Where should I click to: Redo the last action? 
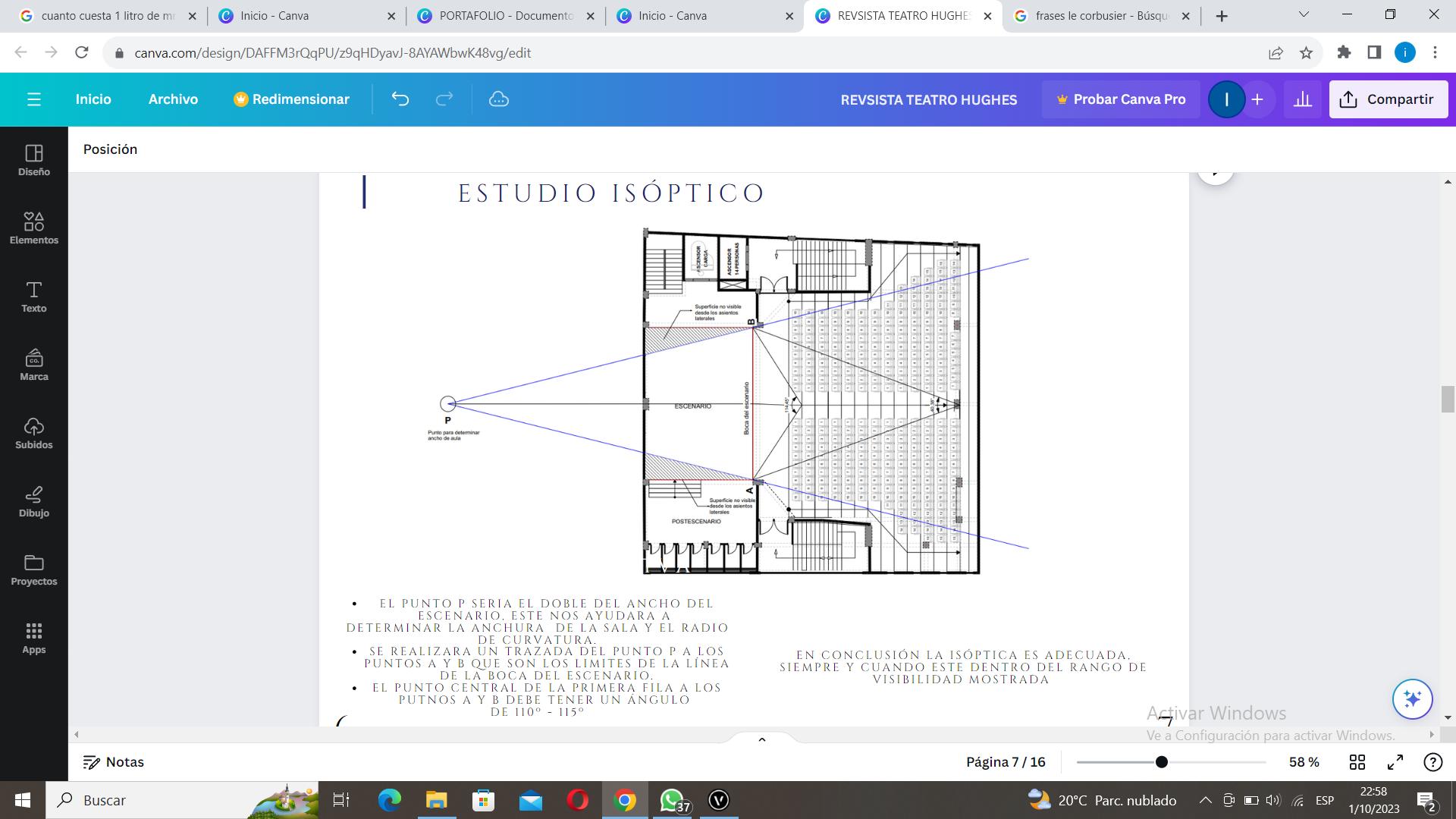444,99
